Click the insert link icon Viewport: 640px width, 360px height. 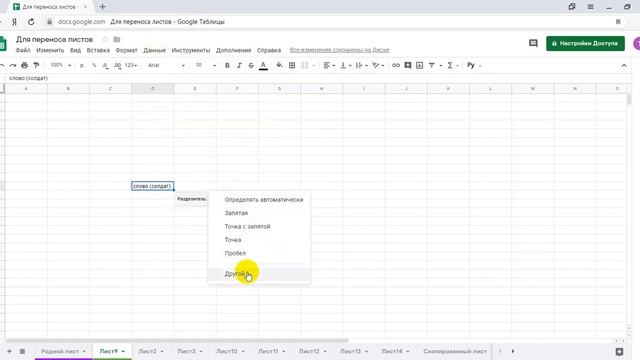point(396,65)
